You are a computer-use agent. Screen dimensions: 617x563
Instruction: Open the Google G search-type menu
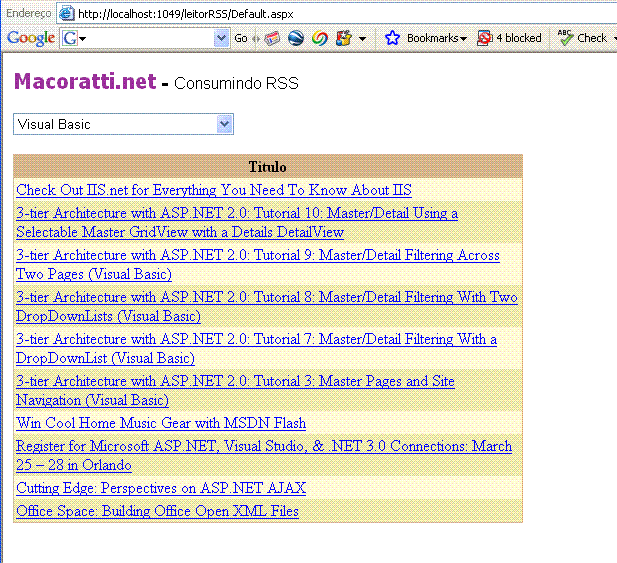click(x=74, y=39)
